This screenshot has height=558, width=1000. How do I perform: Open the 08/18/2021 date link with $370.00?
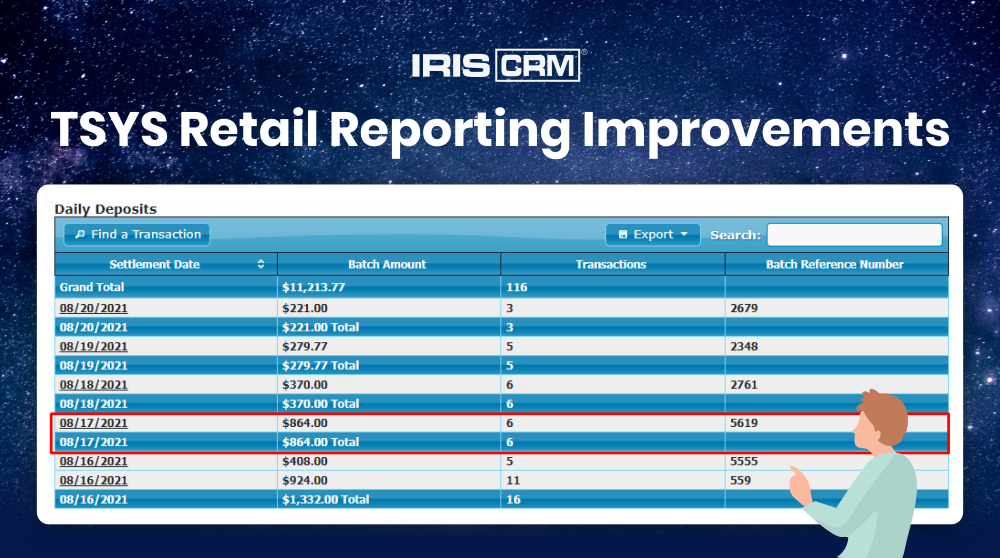(94, 385)
